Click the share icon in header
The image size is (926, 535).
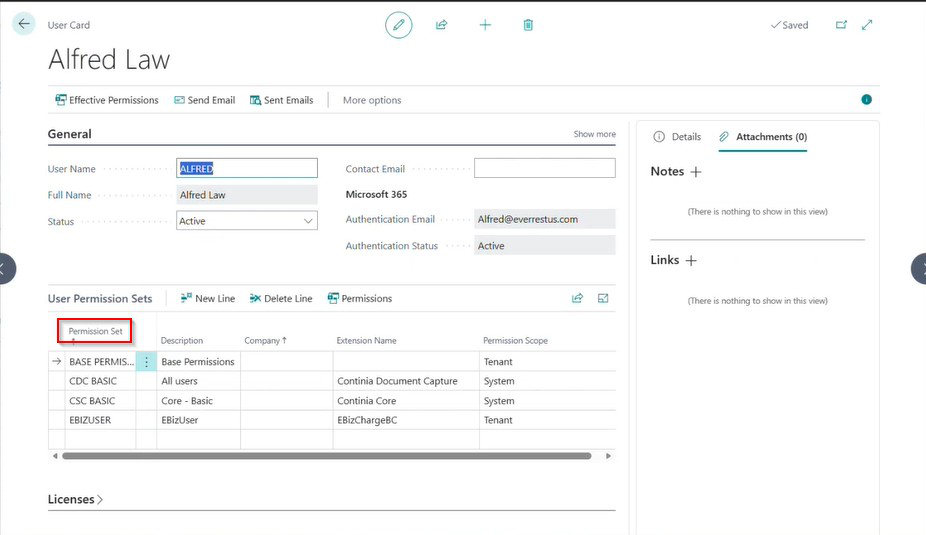coord(442,25)
